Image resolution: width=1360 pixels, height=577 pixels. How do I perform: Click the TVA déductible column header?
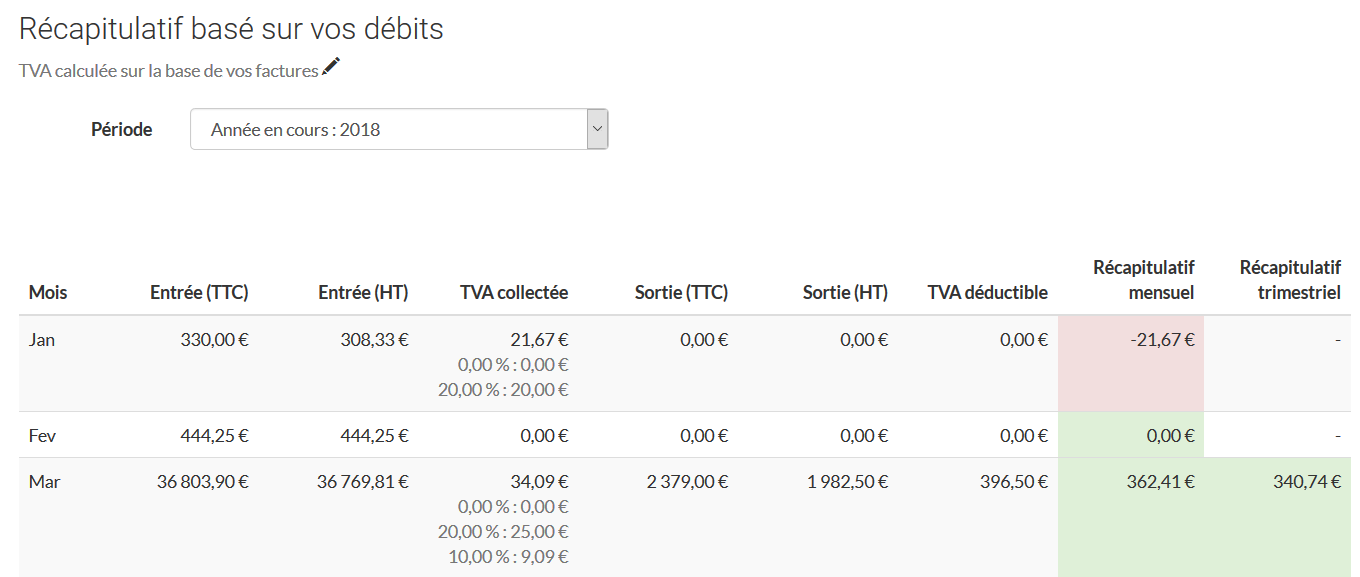(x=987, y=292)
